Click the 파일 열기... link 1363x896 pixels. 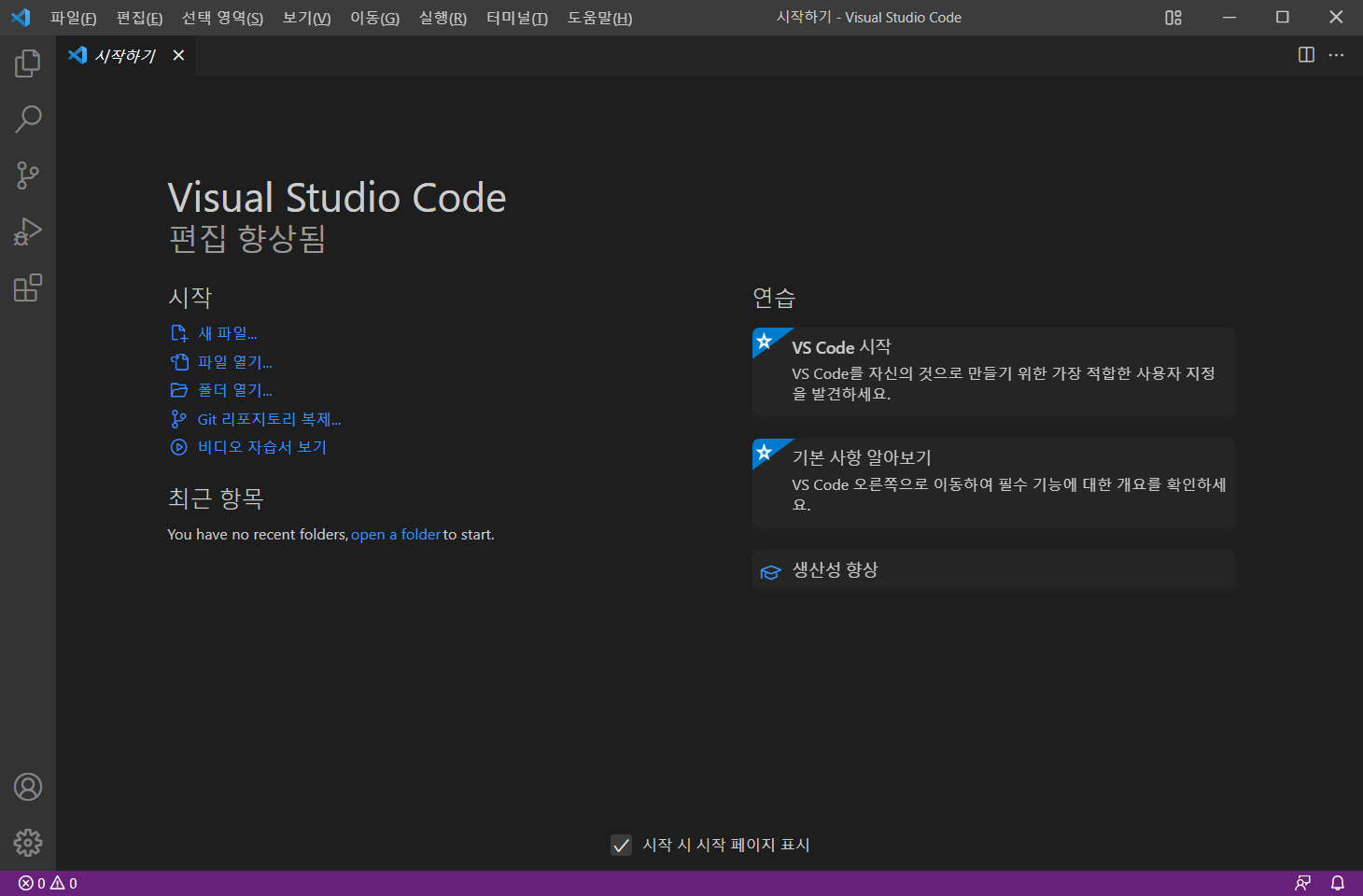coord(234,362)
